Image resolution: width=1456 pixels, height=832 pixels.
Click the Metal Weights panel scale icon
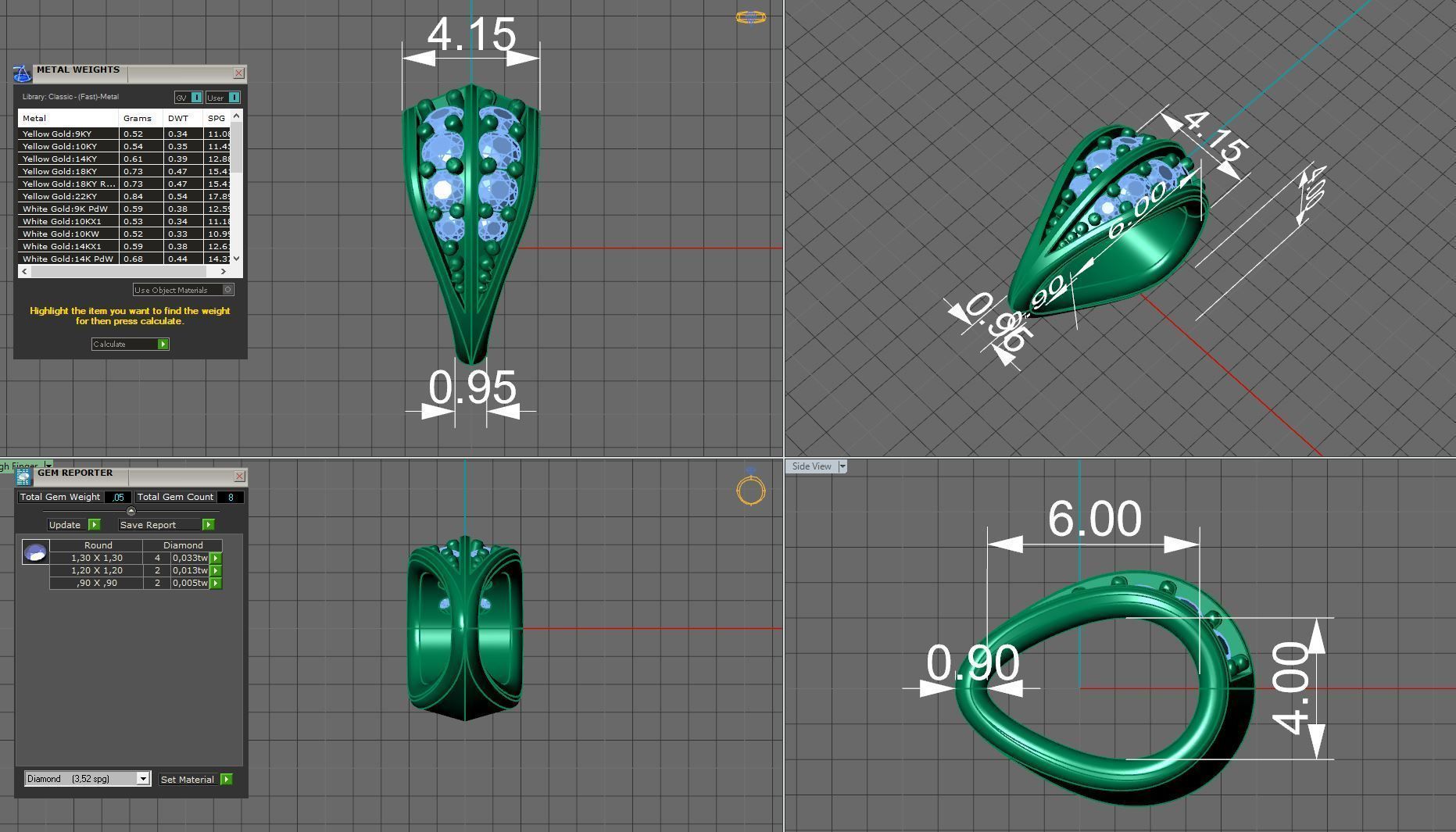(22, 74)
